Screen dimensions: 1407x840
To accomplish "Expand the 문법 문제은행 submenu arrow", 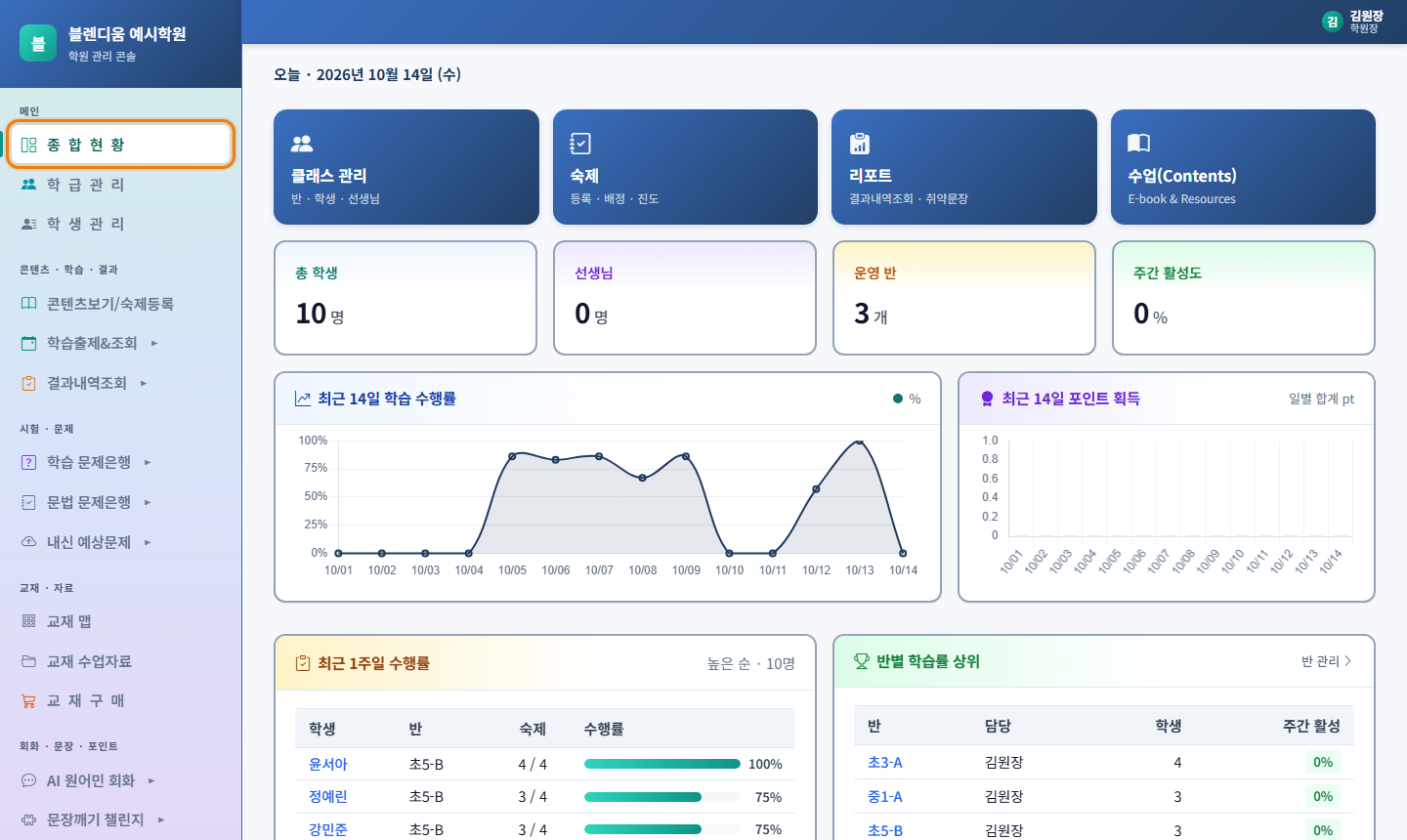I will click(148, 502).
